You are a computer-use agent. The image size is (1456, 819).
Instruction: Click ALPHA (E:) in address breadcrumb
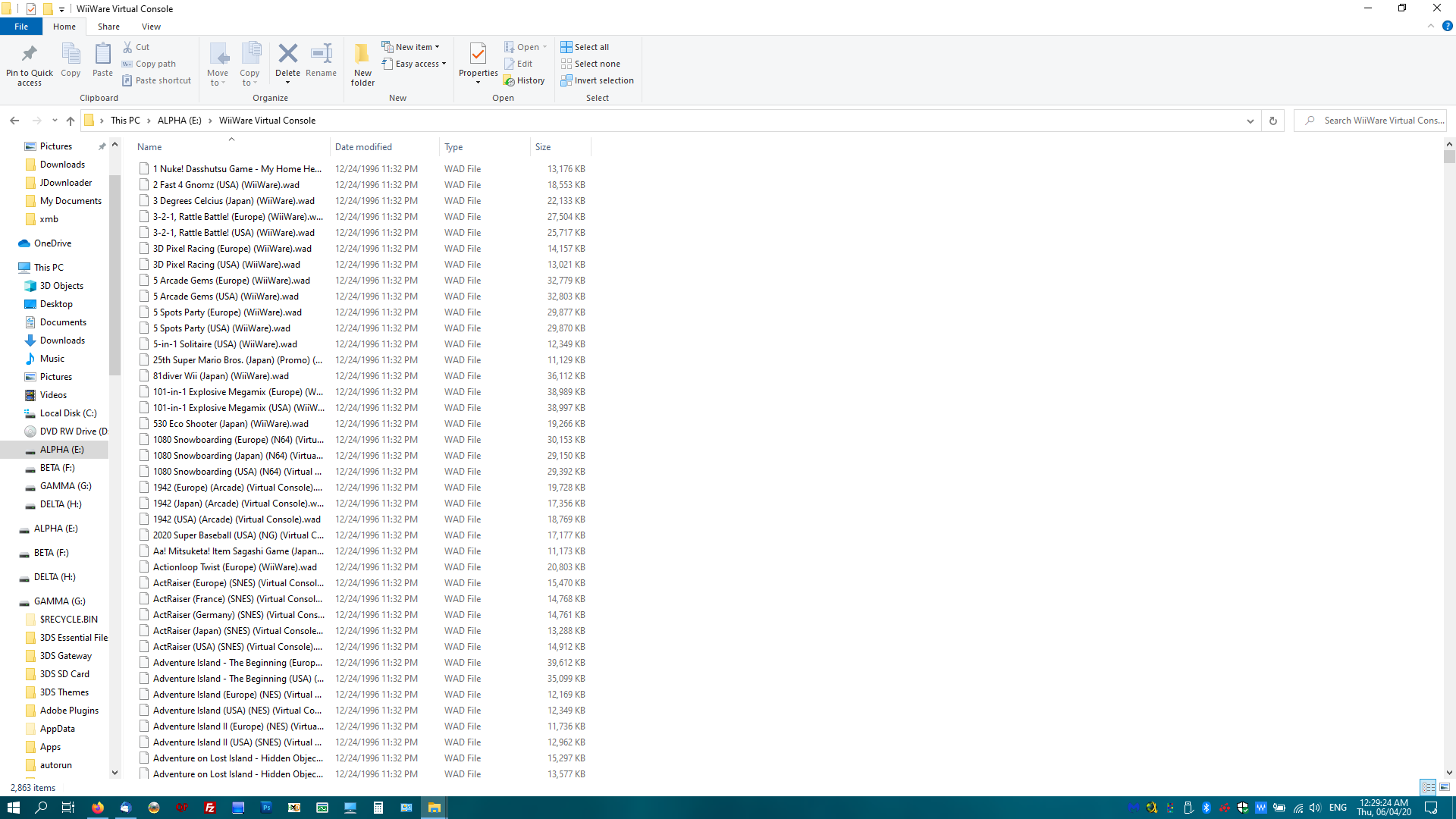tap(180, 121)
